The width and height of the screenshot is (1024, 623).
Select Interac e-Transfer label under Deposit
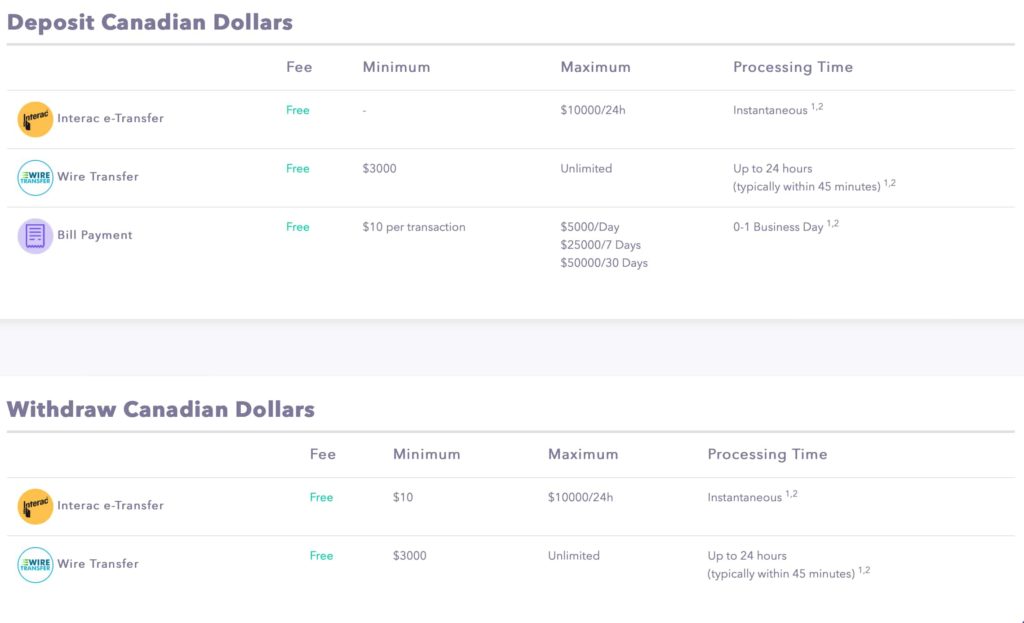click(x=110, y=118)
